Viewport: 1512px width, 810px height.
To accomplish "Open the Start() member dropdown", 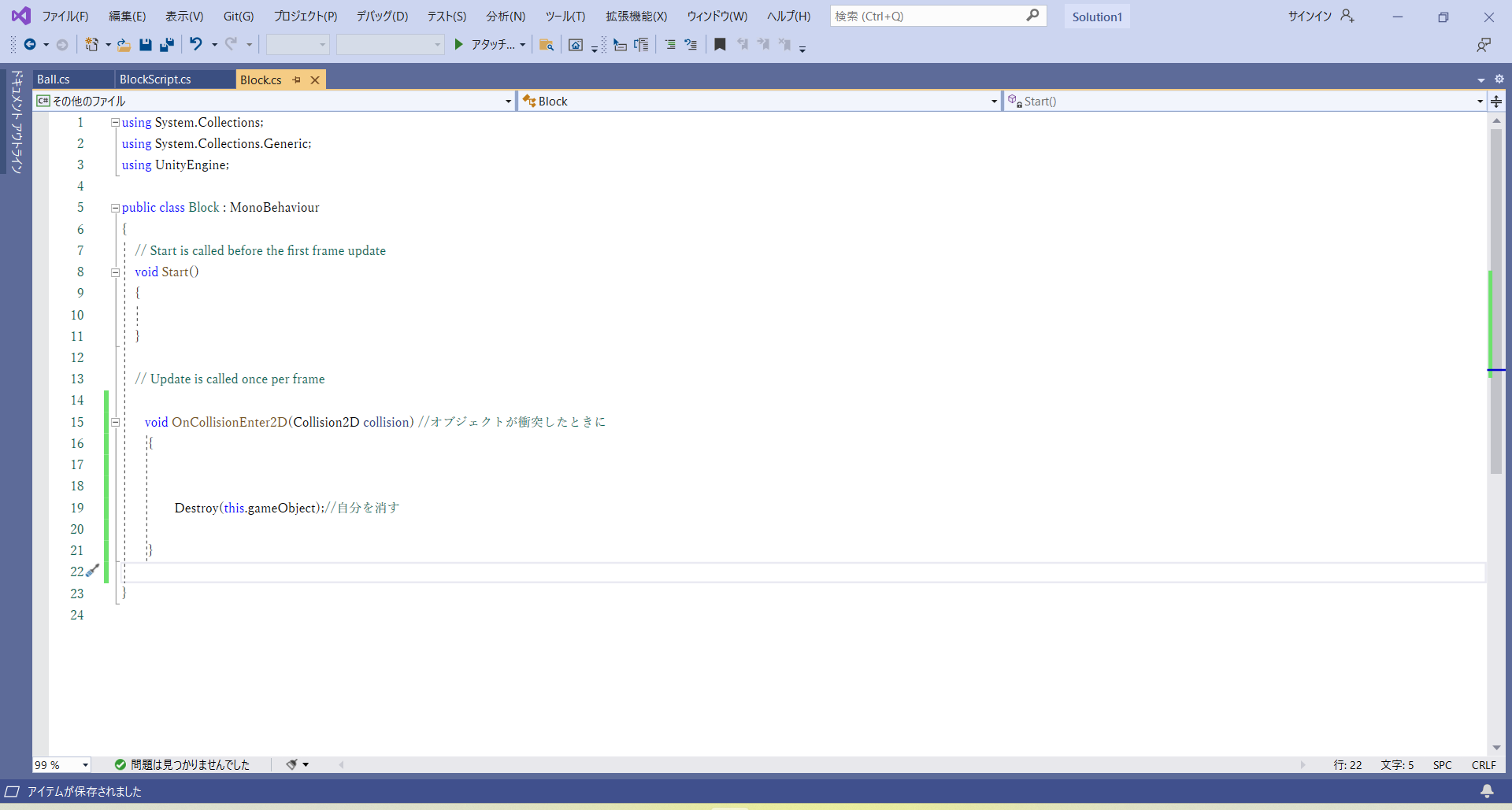I will click(x=1480, y=102).
